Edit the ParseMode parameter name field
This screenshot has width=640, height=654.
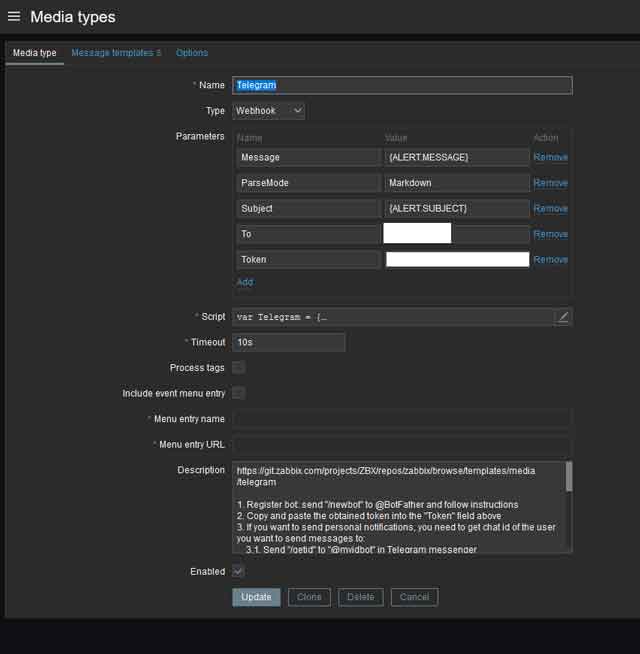(308, 183)
